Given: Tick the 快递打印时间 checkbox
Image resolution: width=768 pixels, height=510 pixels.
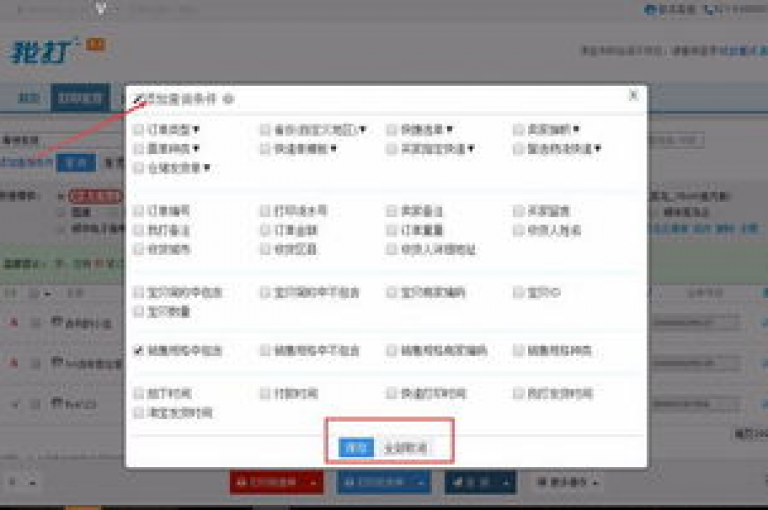Looking at the screenshot, I should tap(391, 393).
